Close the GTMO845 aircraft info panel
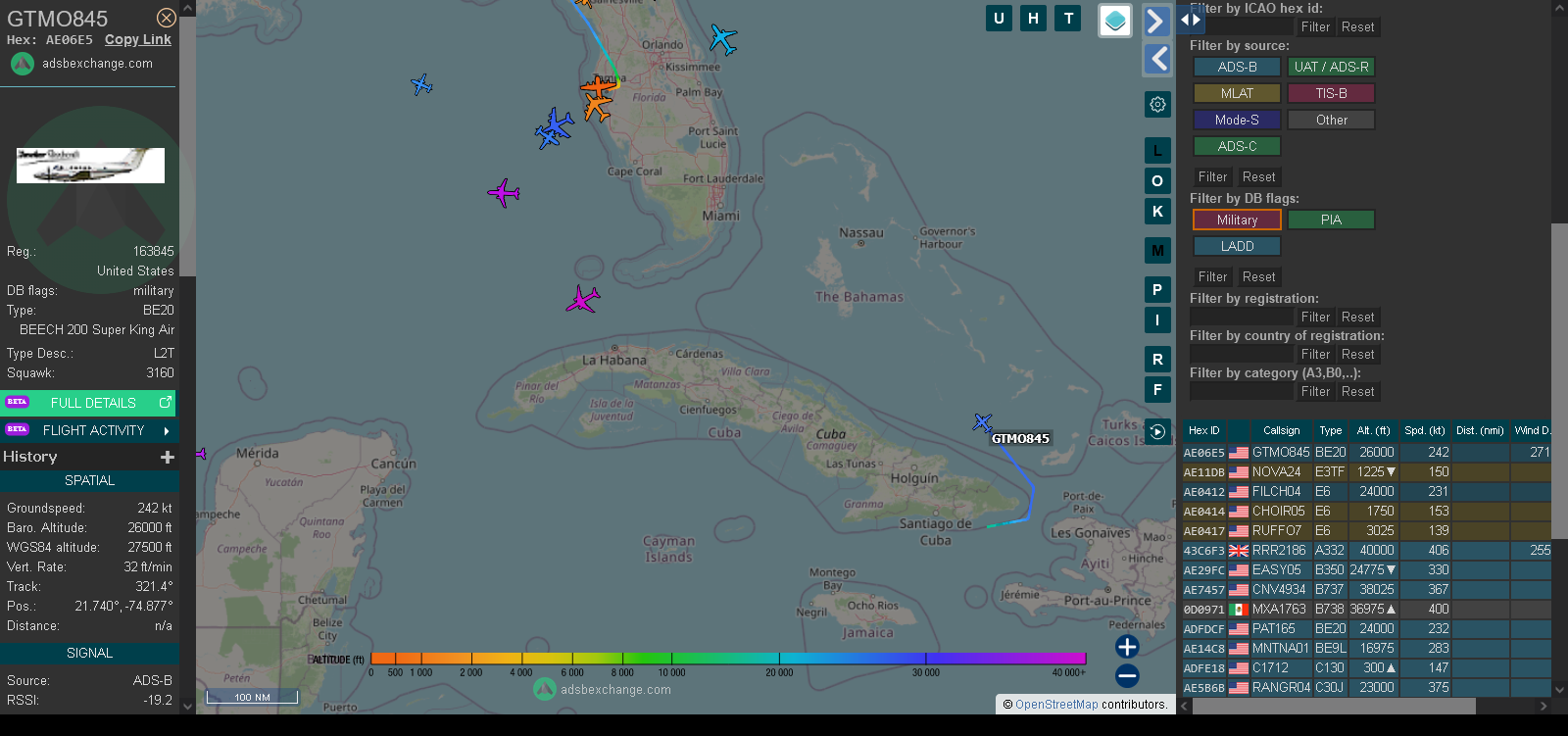The image size is (1568, 736). pyautogui.click(x=167, y=18)
